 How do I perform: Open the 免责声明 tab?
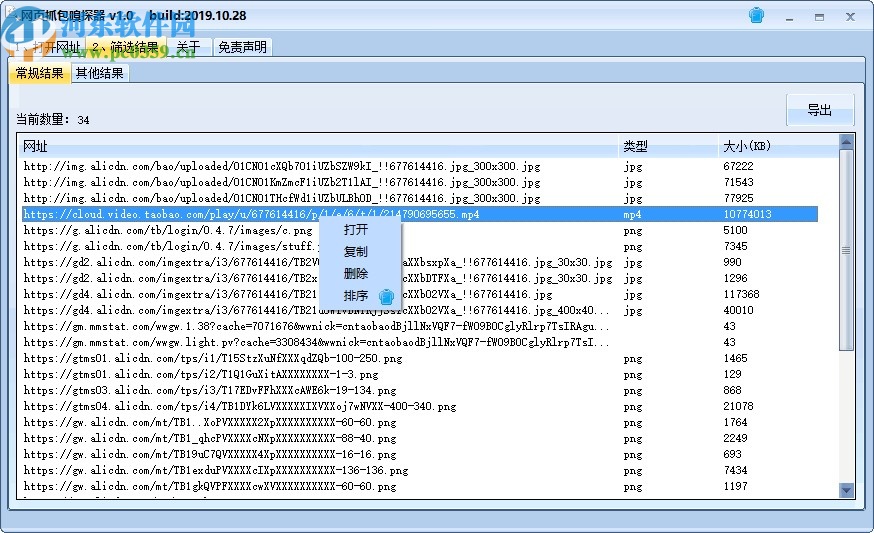pos(242,47)
